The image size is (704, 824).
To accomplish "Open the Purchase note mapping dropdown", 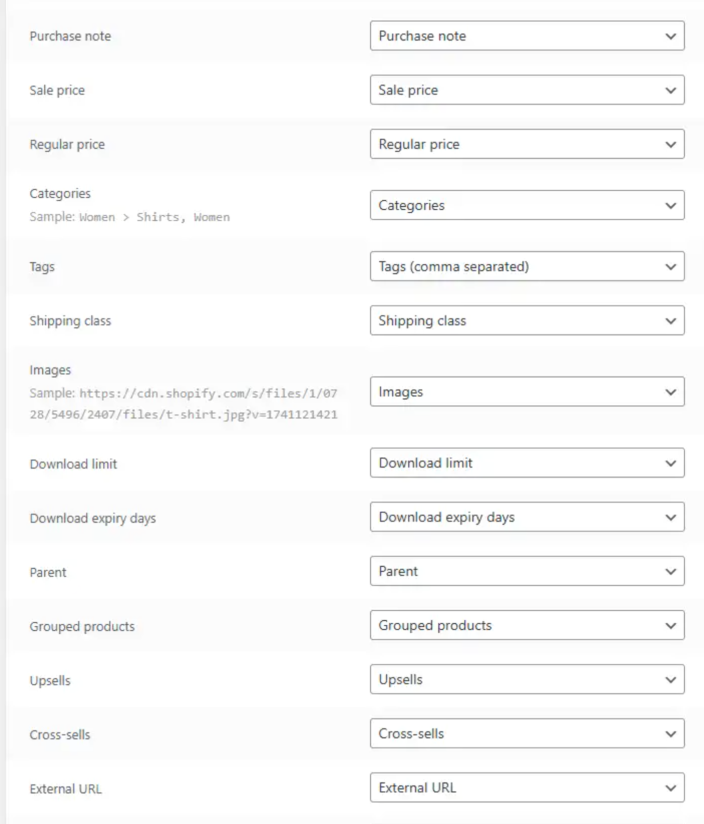I will click(527, 36).
